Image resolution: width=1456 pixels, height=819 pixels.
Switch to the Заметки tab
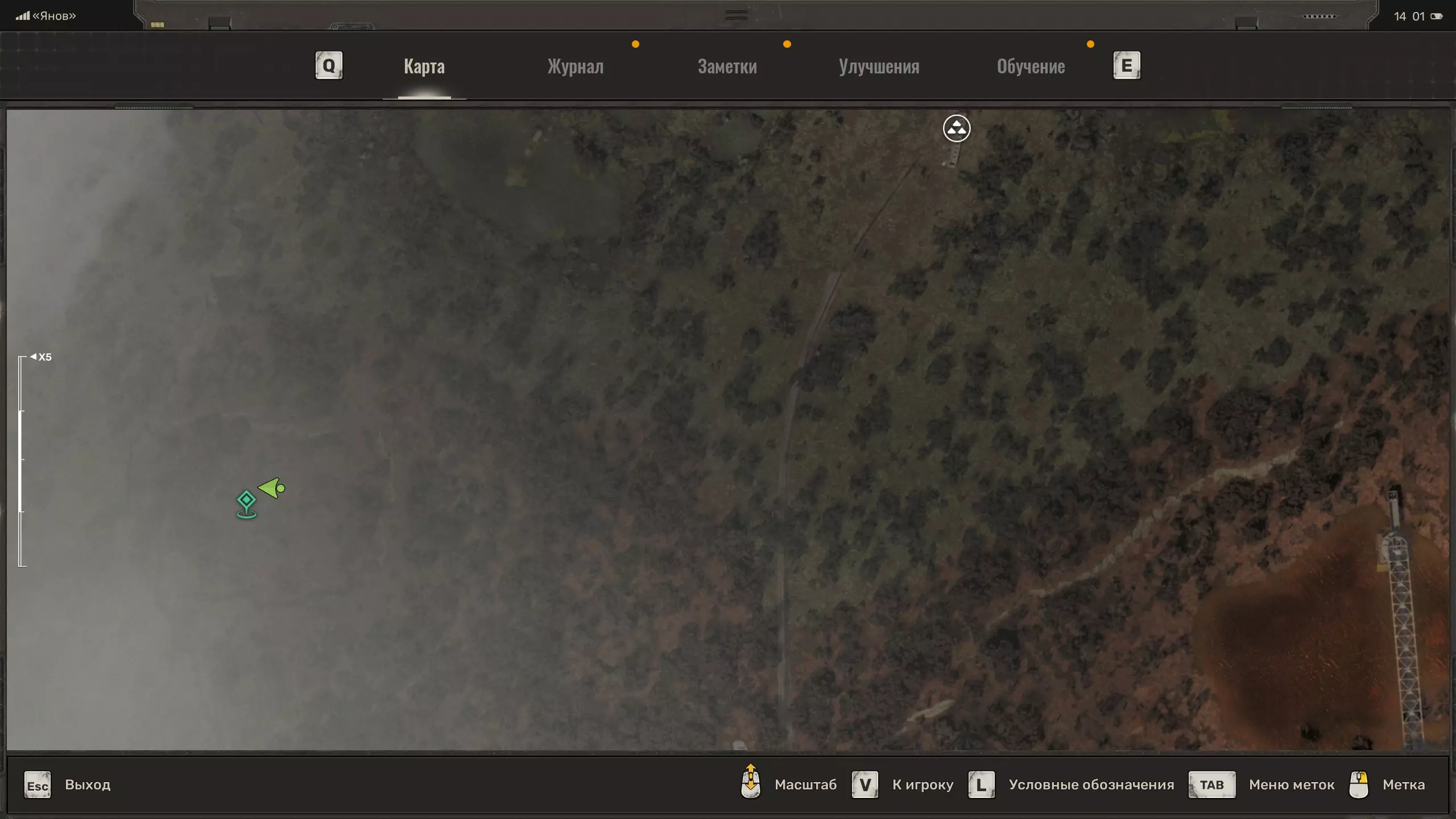tap(727, 67)
